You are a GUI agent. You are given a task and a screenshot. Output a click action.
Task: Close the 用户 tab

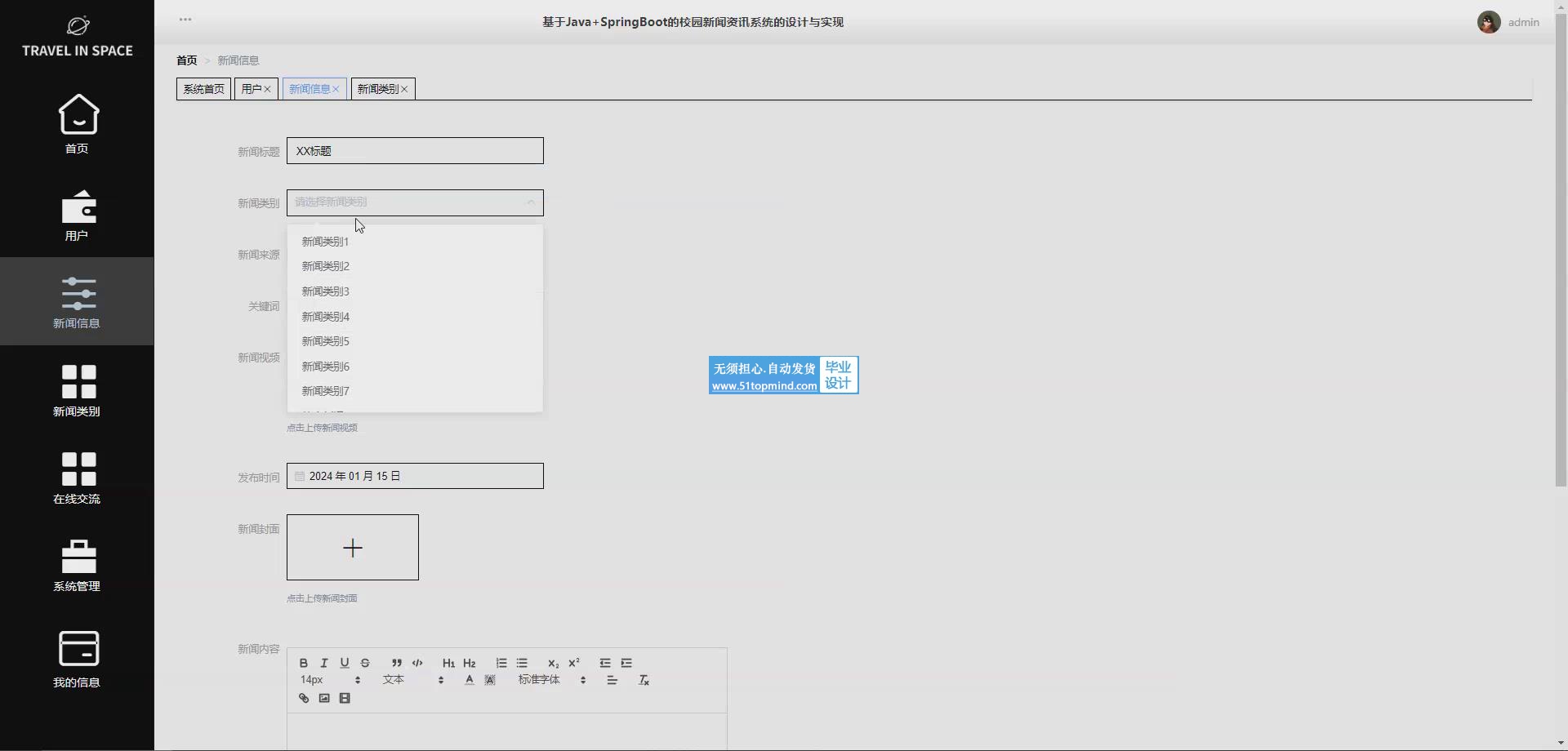pyautogui.click(x=268, y=89)
